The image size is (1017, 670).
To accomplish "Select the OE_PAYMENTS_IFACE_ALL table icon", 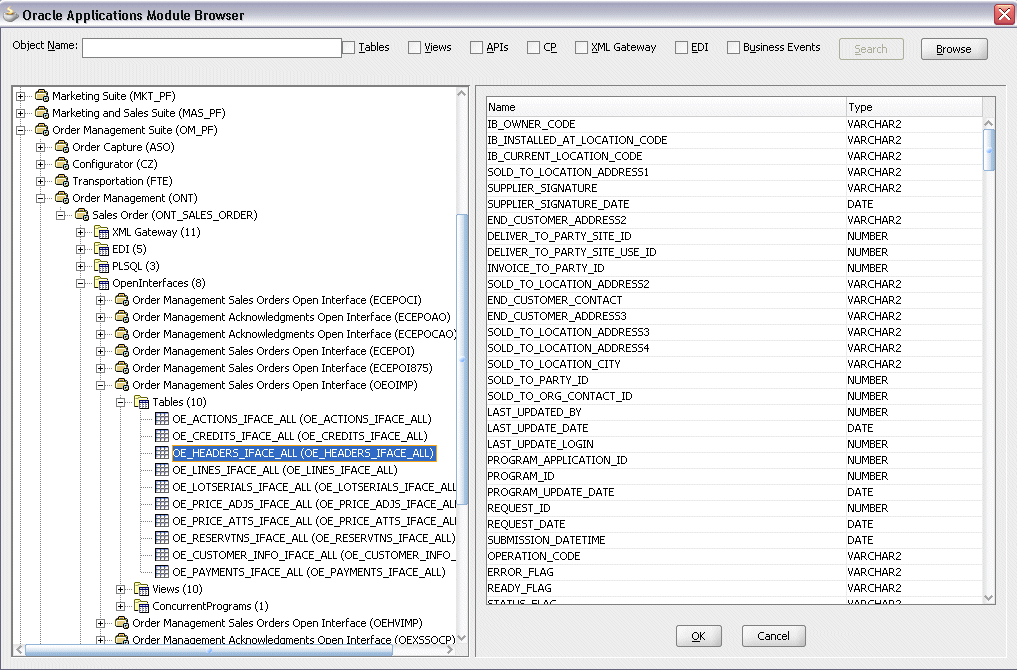I will [161, 571].
